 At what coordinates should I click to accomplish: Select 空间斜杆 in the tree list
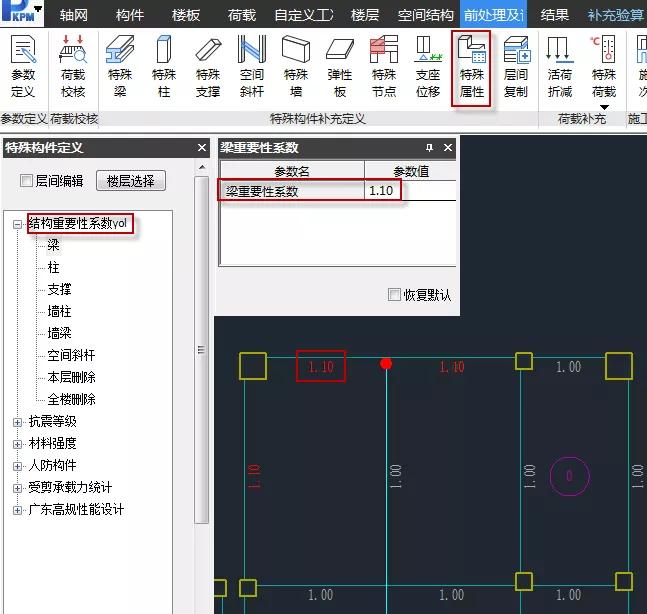71,355
